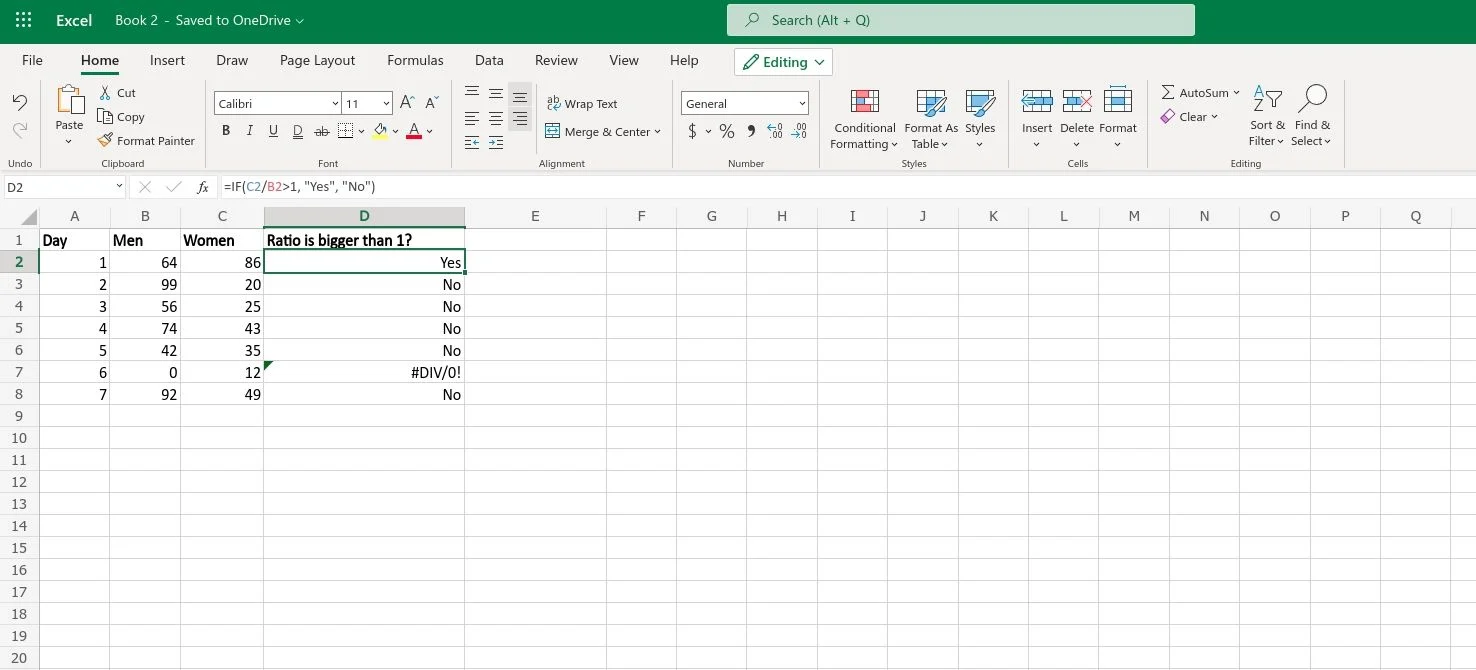Click the fx Insert Function icon
Viewport: 1476px width, 670px height.
pyautogui.click(x=203, y=187)
